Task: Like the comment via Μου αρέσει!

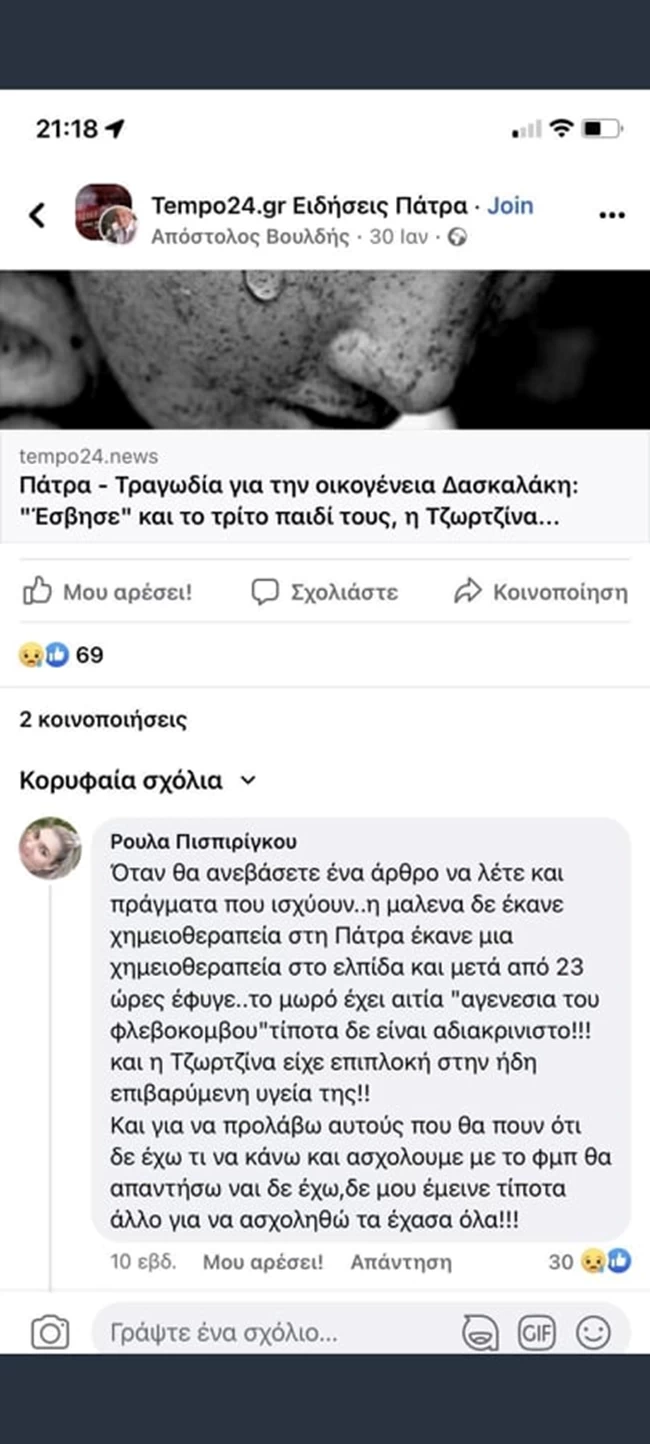Action: click(x=263, y=1262)
